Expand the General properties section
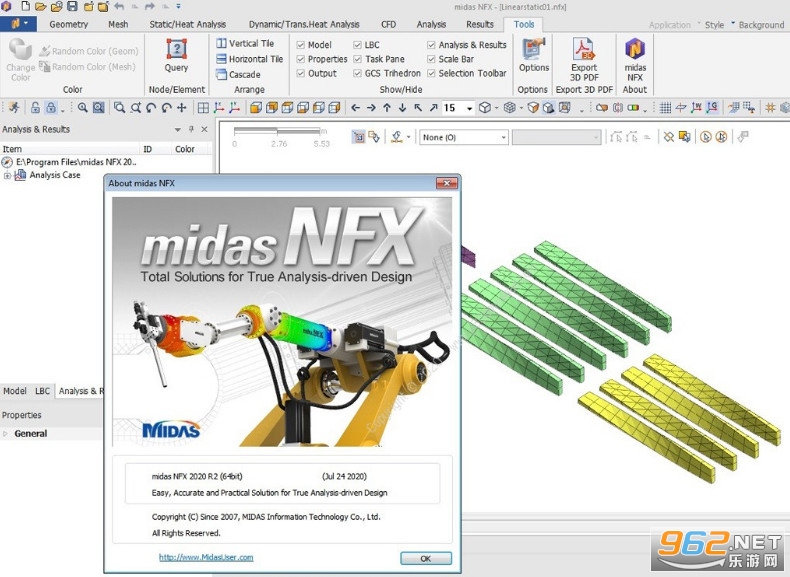The width and height of the screenshot is (790, 577). (x=6, y=433)
